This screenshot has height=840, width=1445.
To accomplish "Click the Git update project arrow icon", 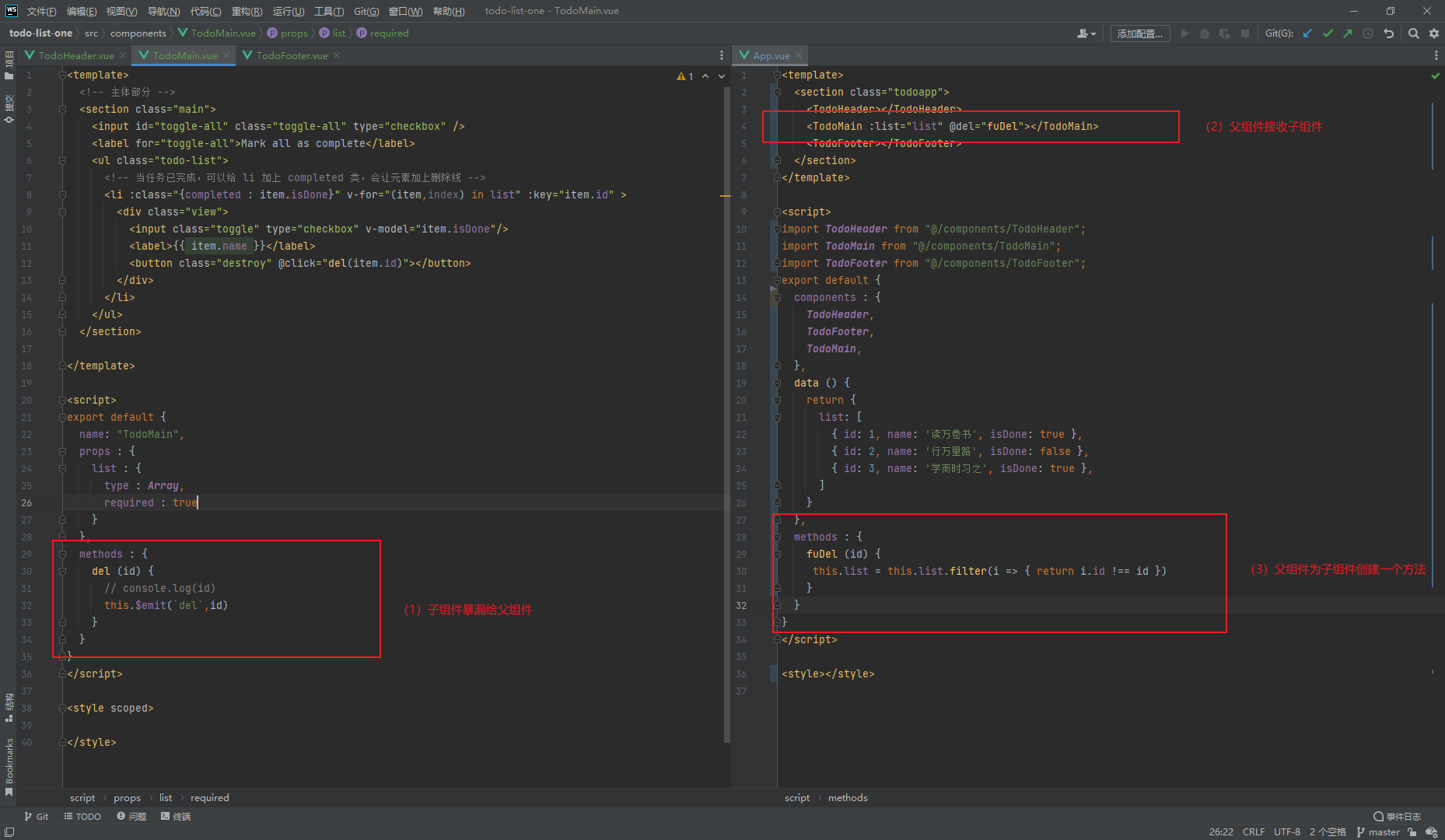I will [1307, 33].
